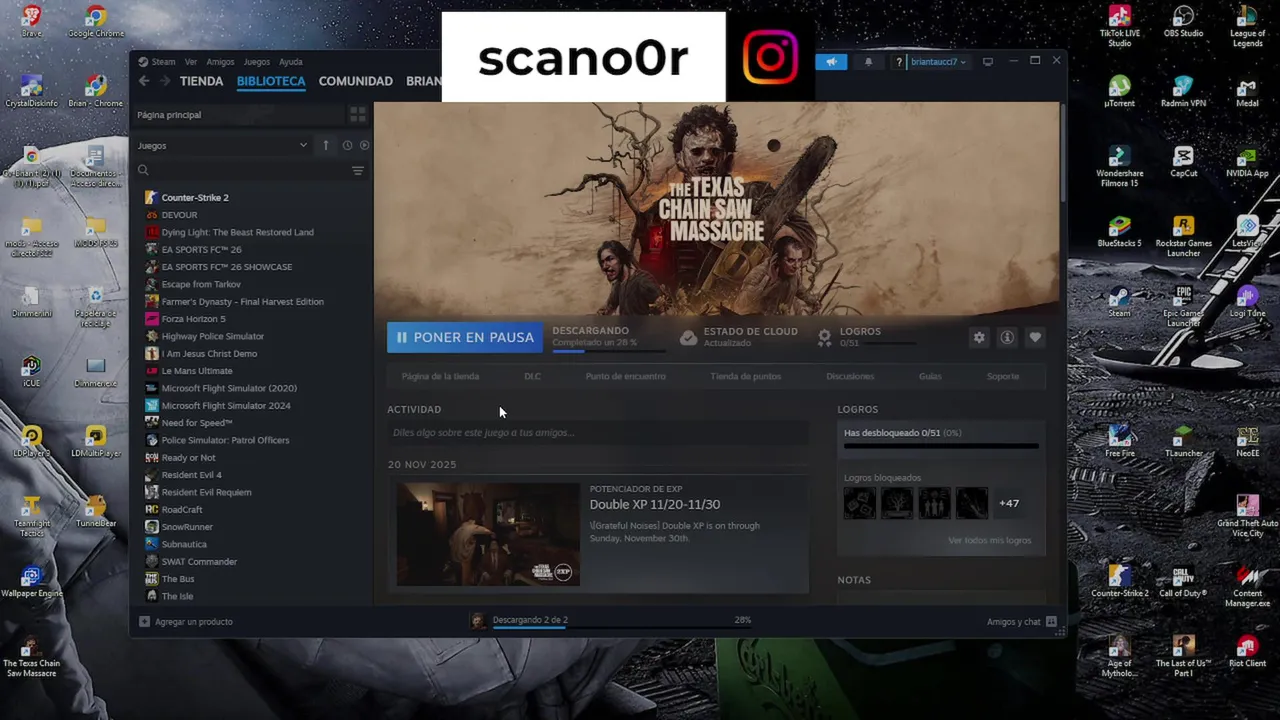The height and width of the screenshot is (720, 1280).
Task: Open the game settings gear icon
Action: [979, 338]
